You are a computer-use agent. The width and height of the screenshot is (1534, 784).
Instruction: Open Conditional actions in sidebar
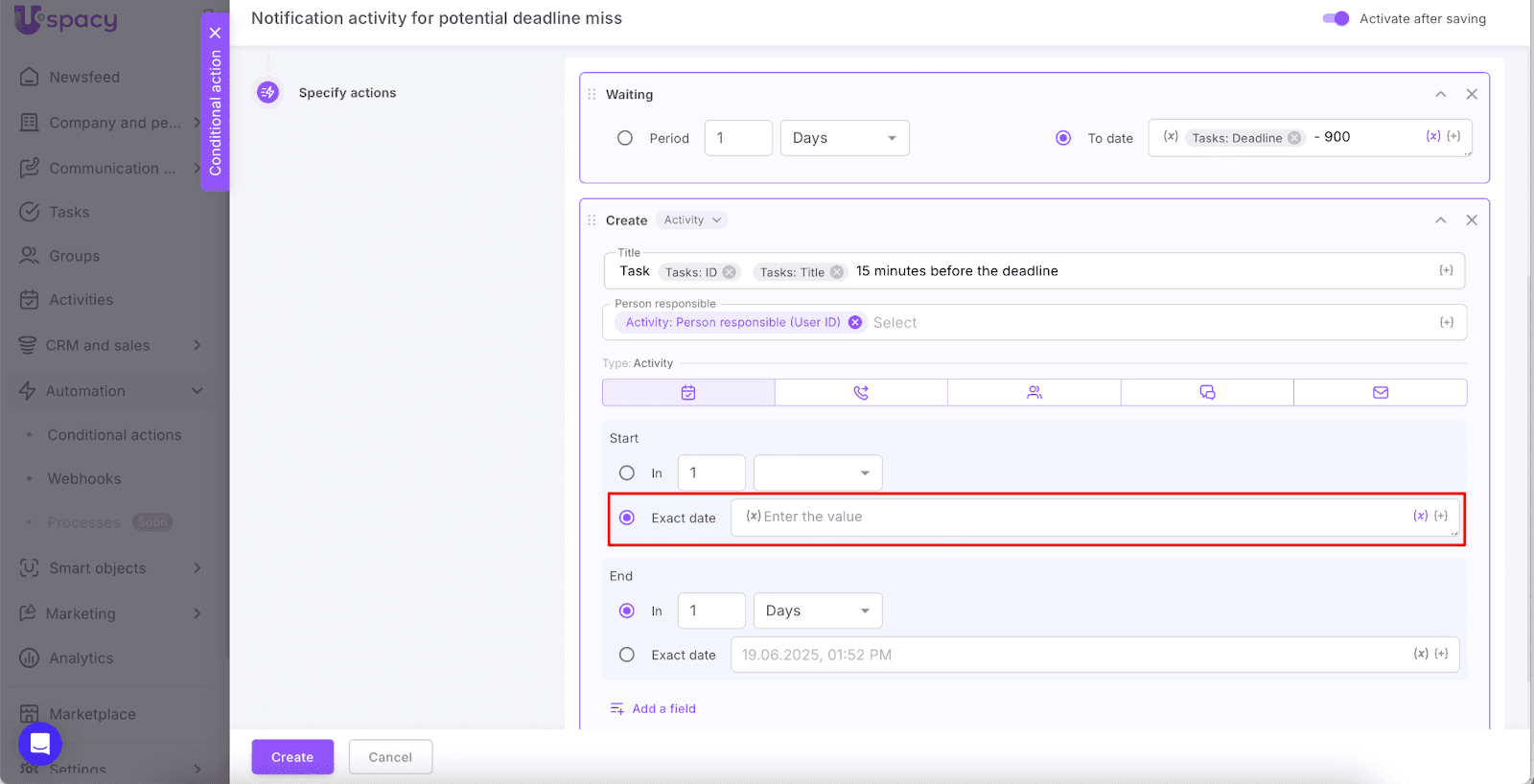(x=114, y=435)
